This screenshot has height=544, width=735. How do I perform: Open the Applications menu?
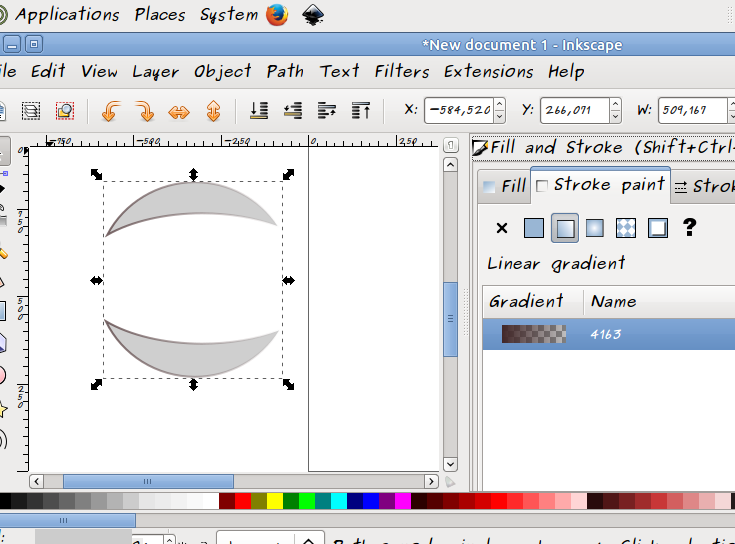pyautogui.click(x=67, y=15)
